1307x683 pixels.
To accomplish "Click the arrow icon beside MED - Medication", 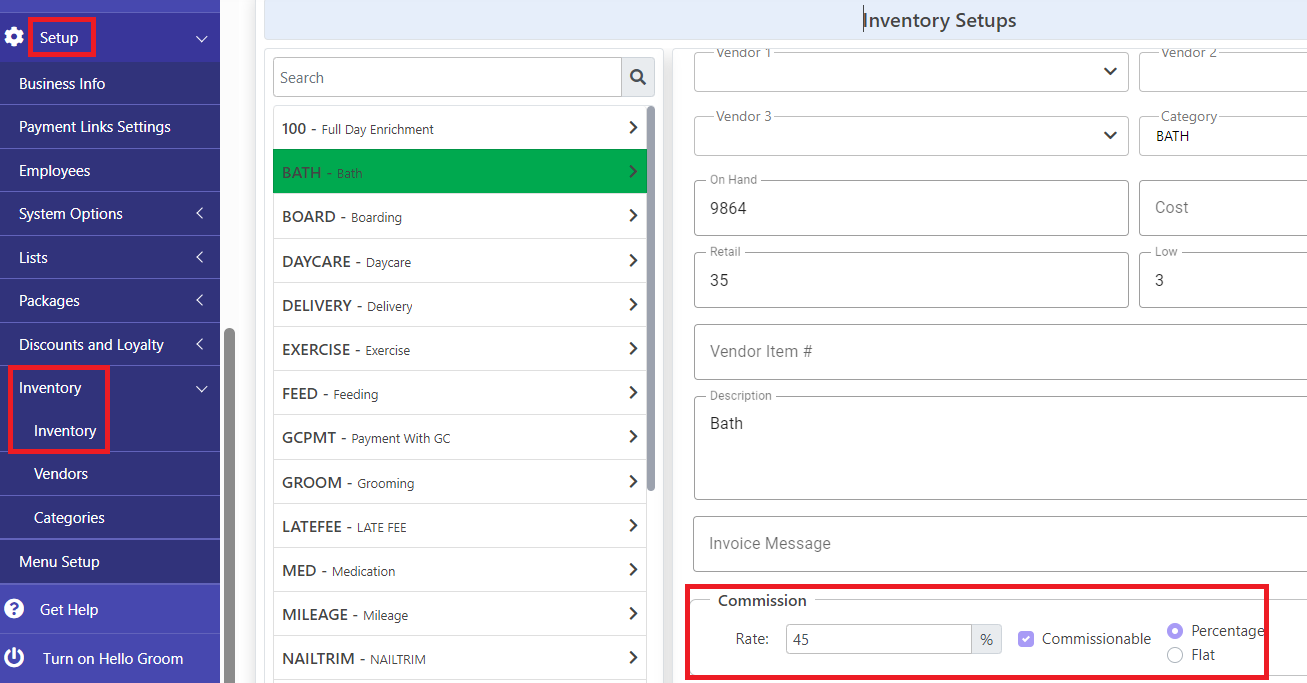I will pyautogui.click(x=632, y=569).
